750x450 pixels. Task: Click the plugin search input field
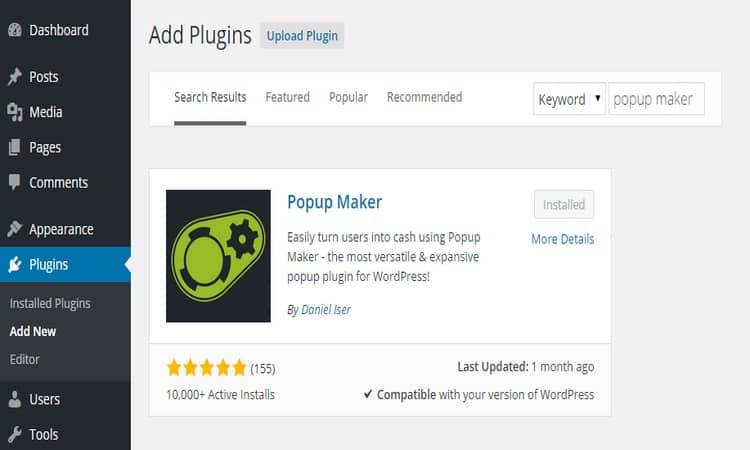(656, 99)
